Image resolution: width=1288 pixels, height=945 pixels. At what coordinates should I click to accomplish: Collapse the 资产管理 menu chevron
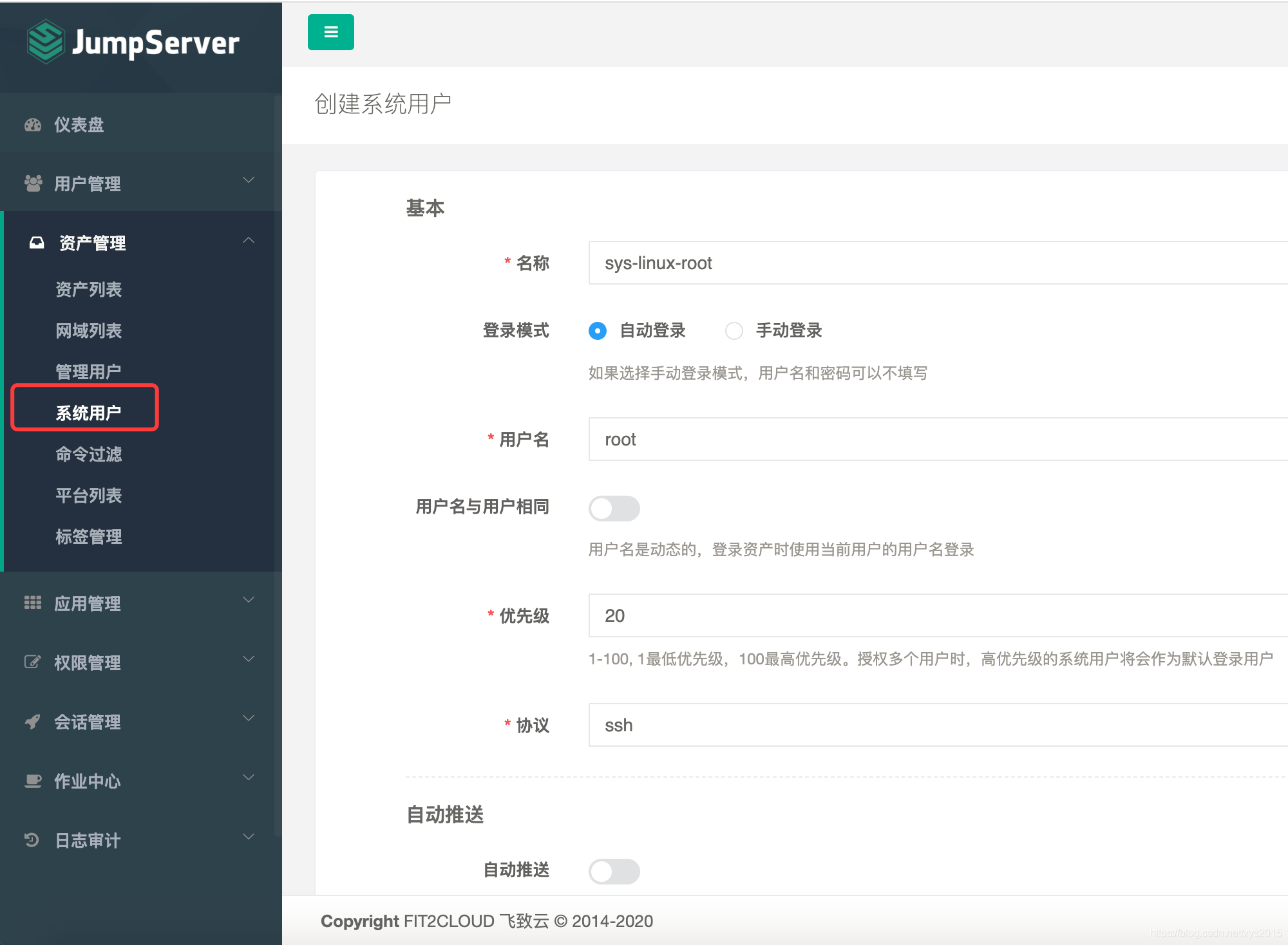[249, 241]
